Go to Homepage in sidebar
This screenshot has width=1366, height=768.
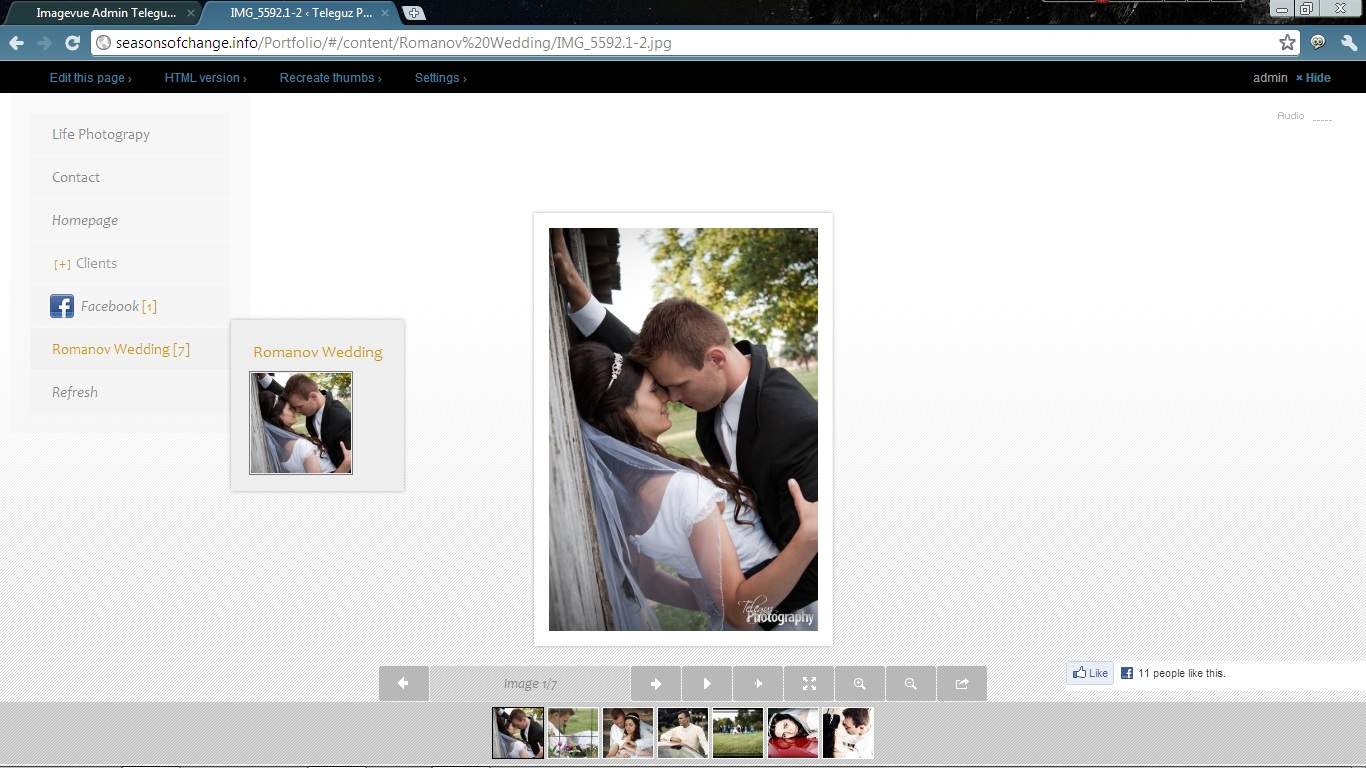tap(130, 220)
